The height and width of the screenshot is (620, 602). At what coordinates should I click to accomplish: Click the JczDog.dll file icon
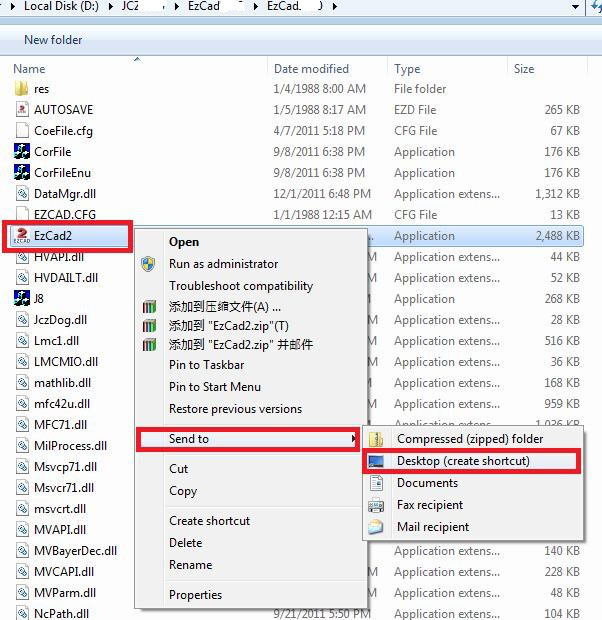coord(22,319)
